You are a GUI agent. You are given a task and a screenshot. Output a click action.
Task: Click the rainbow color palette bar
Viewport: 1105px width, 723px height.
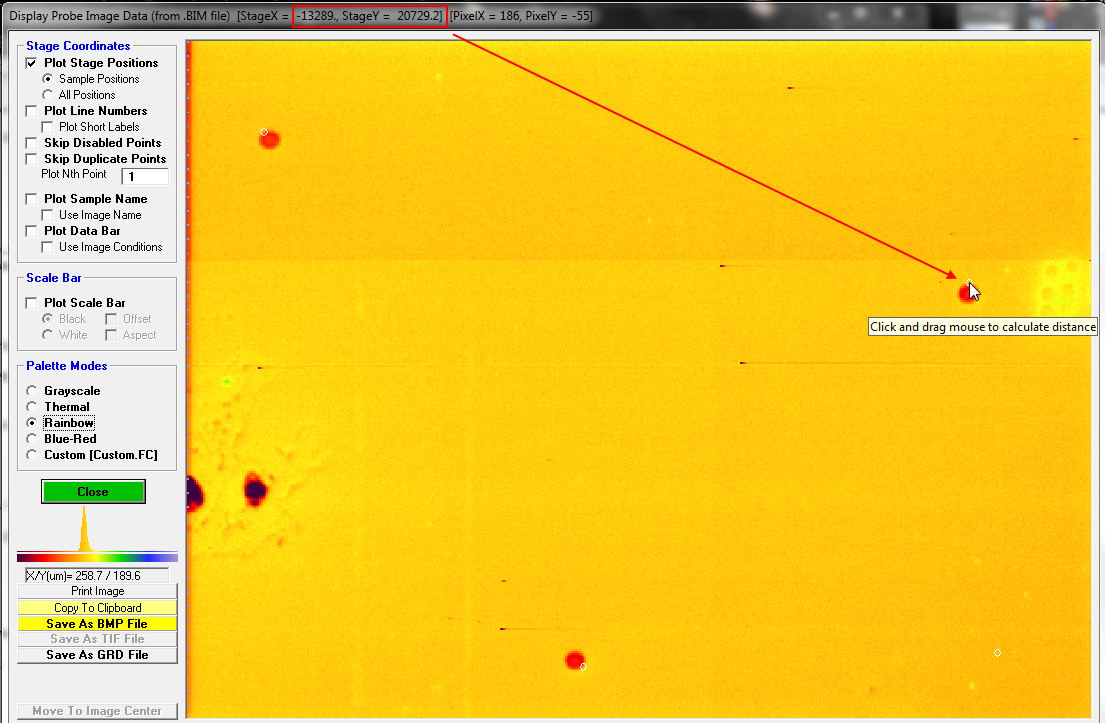click(x=97, y=557)
